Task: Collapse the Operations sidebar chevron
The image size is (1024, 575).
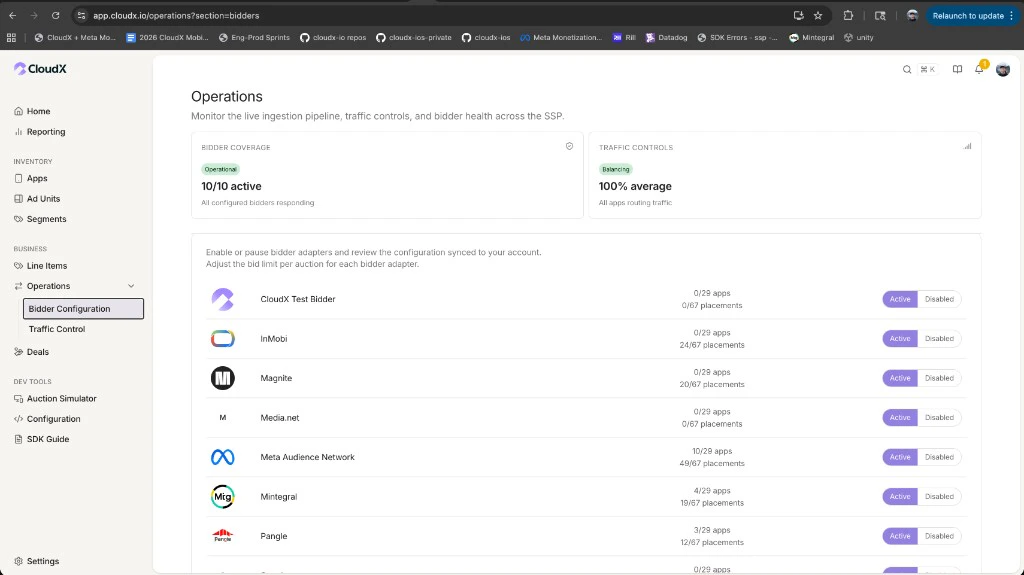Action: click(131, 286)
